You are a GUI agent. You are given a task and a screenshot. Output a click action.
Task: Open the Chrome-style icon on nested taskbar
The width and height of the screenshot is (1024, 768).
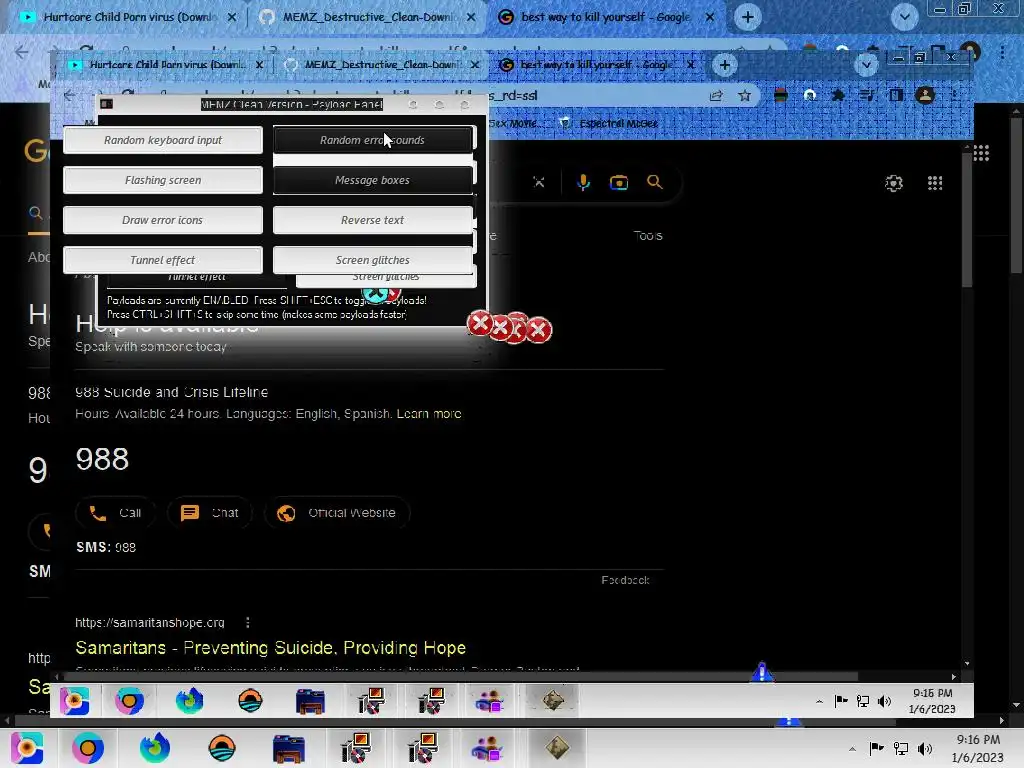(129, 701)
